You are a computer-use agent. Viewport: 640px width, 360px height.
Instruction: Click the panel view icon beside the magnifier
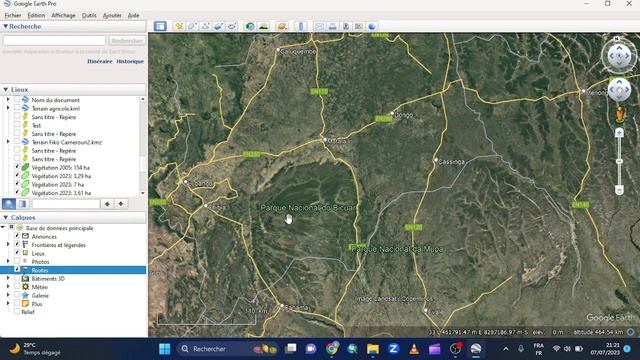coord(22,204)
